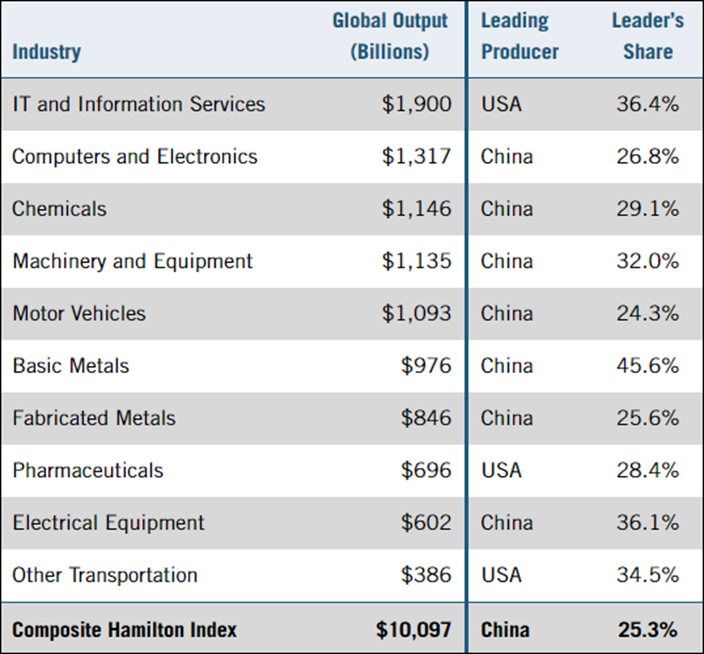Select the $10,097 total output value
The height and width of the screenshot is (654, 704).
[413, 630]
